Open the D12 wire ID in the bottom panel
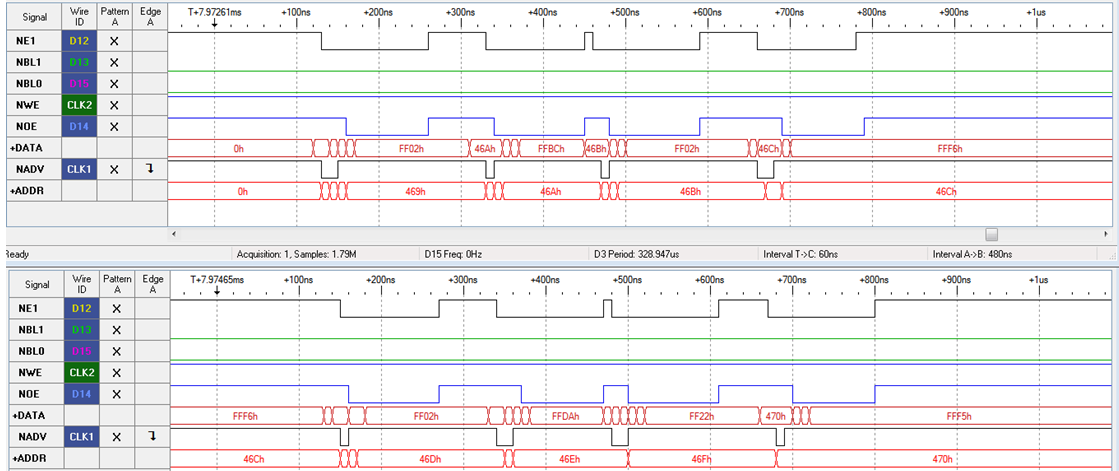This screenshot has width=1119, height=471. point(81,309)
